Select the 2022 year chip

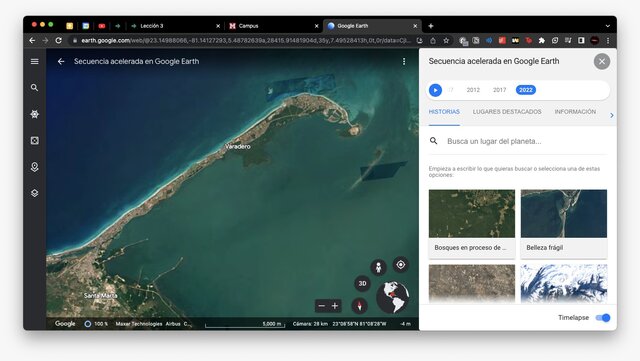click(x=526, y=90)
